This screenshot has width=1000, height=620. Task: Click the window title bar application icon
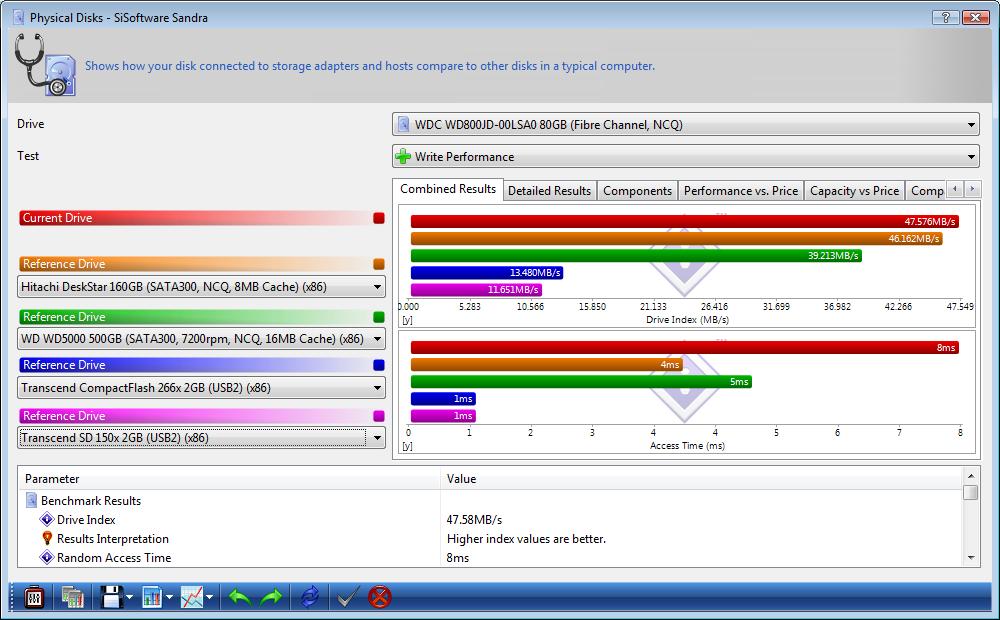click(x=19, y=17)
